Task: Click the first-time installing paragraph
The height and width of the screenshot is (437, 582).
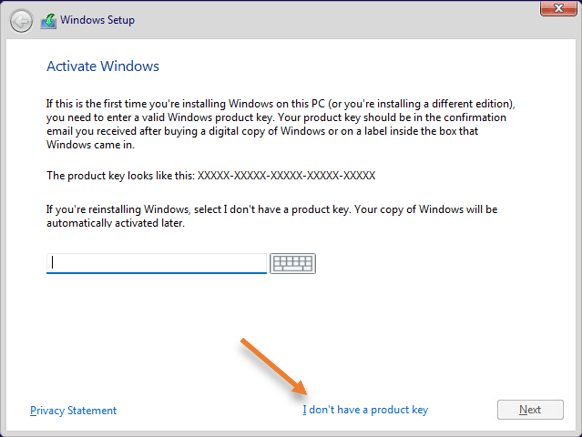Action: point(281,124)
